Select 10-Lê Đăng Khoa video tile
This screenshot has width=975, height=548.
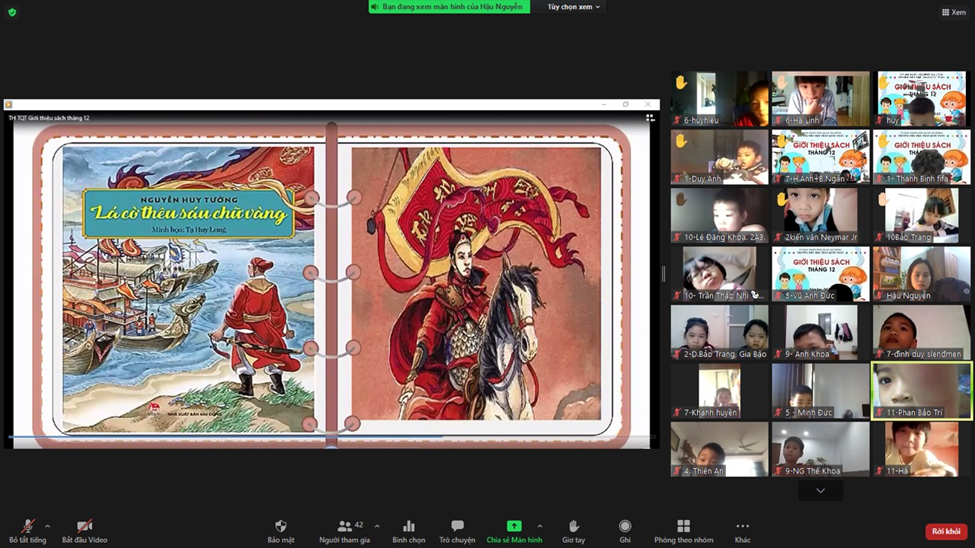point(719,215)
